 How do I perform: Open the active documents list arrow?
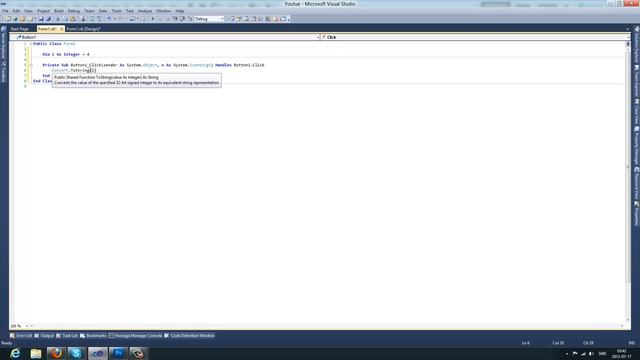click(628, 29)
